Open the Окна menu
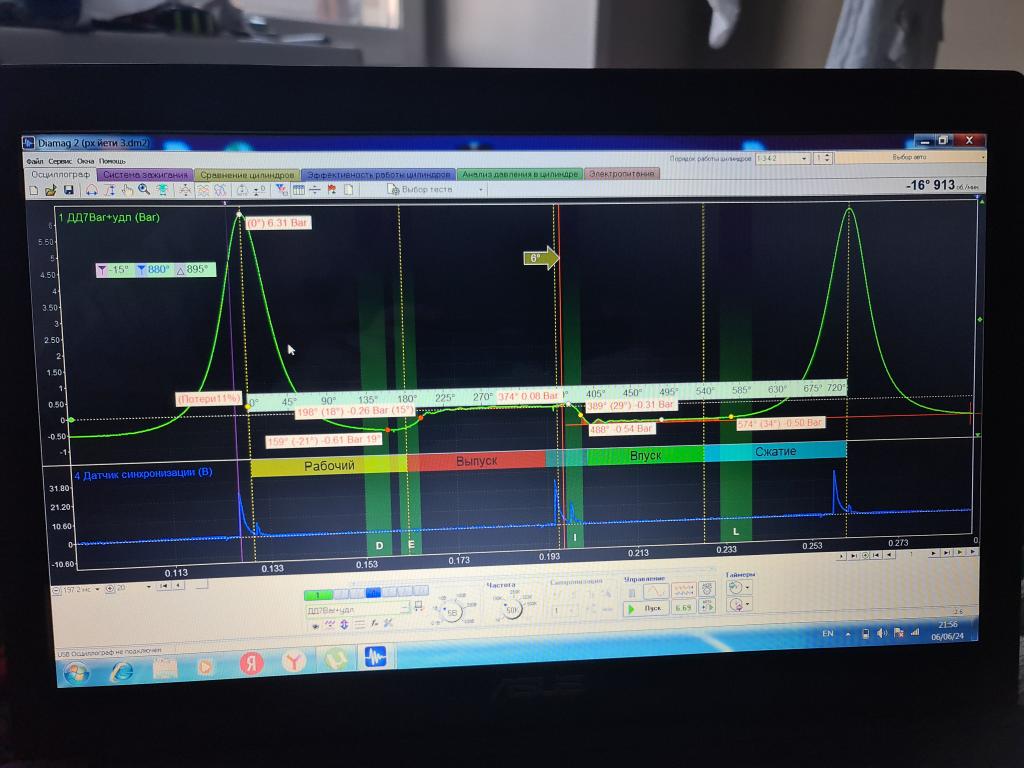 tap(86, 161)
